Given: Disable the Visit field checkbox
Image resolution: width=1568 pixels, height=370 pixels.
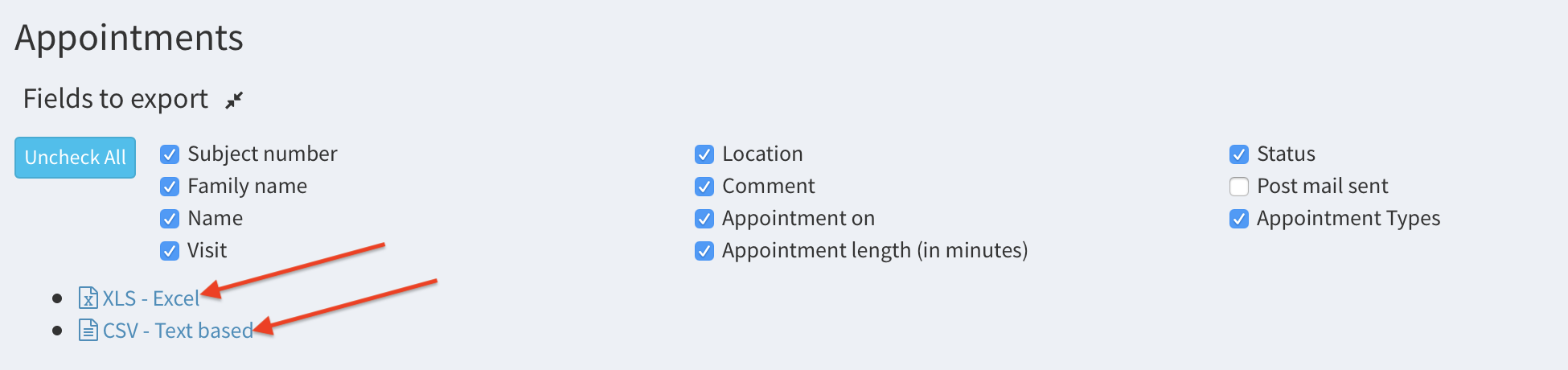Looking at the screenshot, I should tap(170, 251).
